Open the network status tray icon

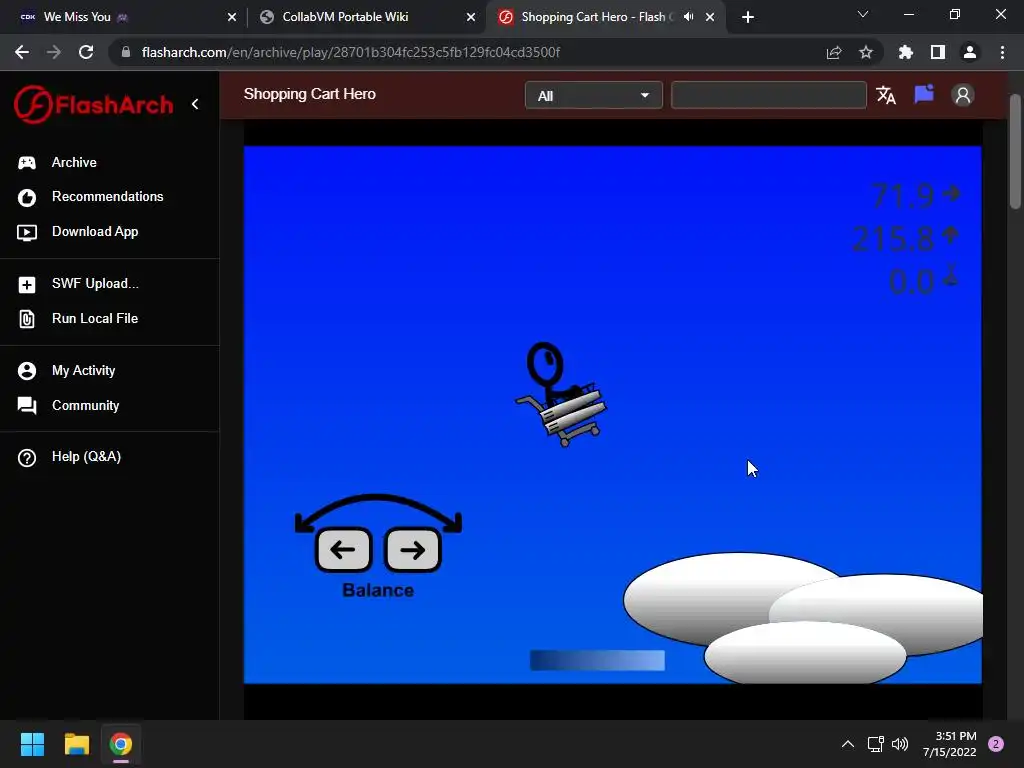coord(875,744)
